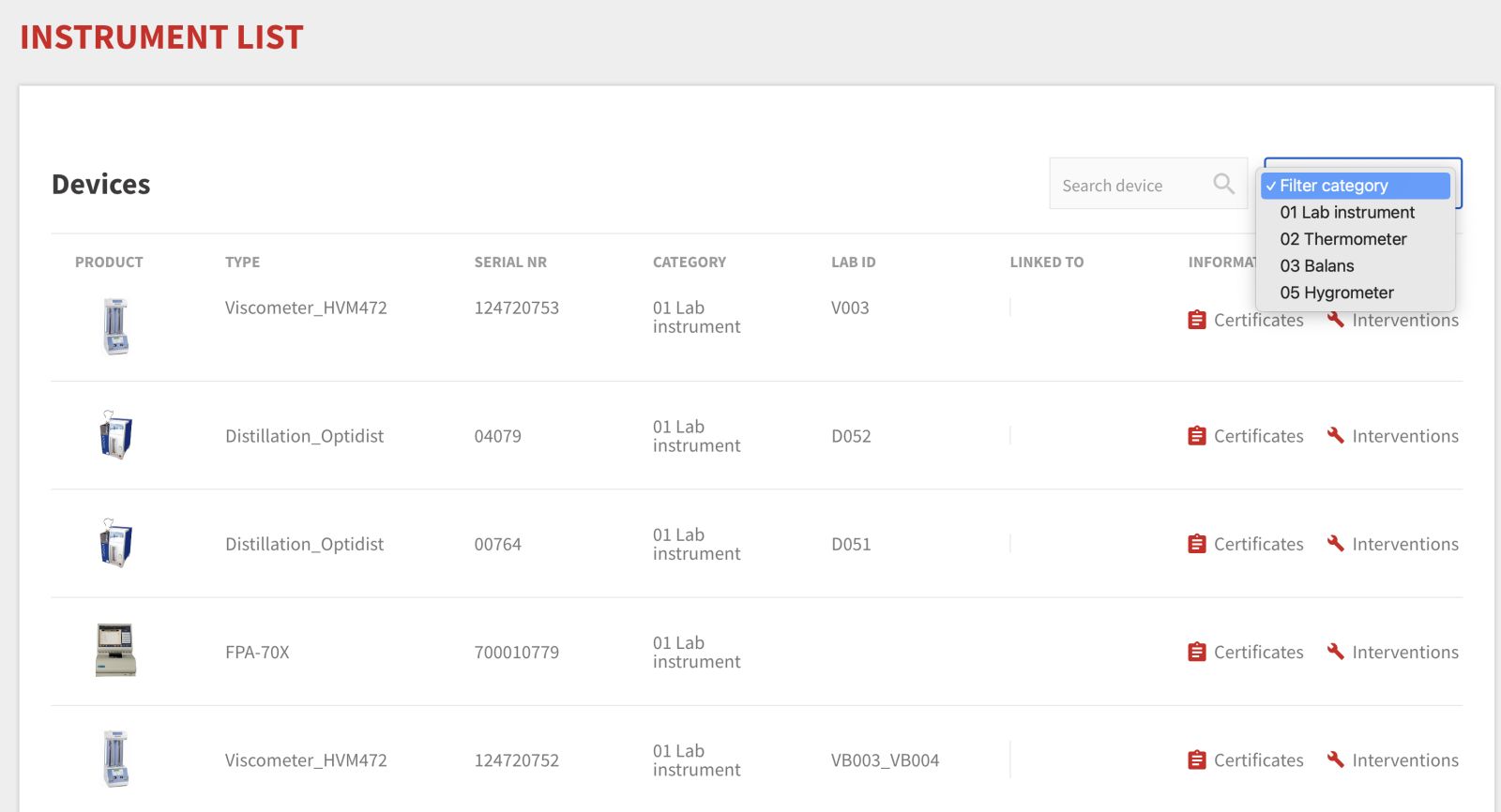Image resolution: width=1501 pixels, height=812 pixels.
Task: Choose 01 Lab instrument filter option
Action: click(1346, 213)
